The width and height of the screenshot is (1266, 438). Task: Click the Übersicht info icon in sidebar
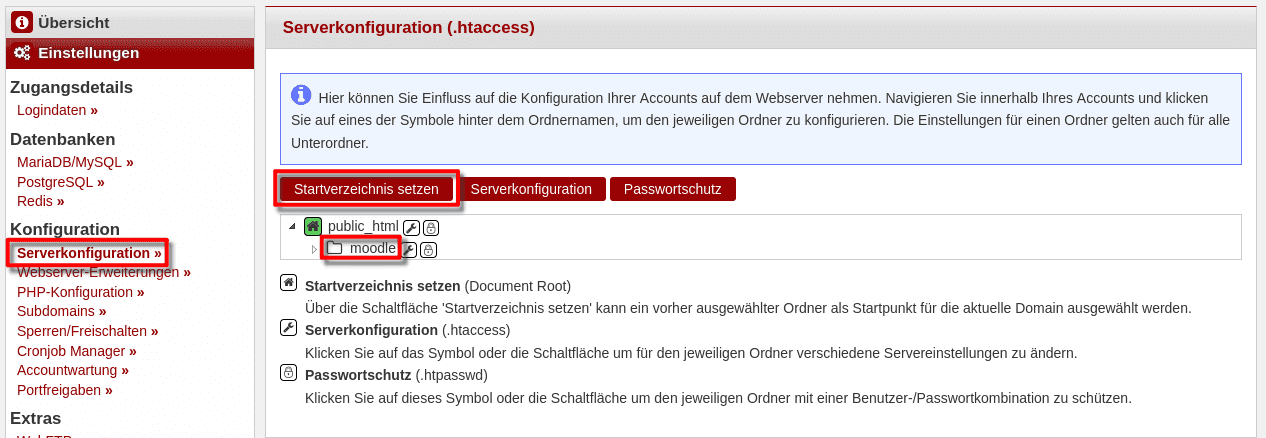(x=22, y=22)
